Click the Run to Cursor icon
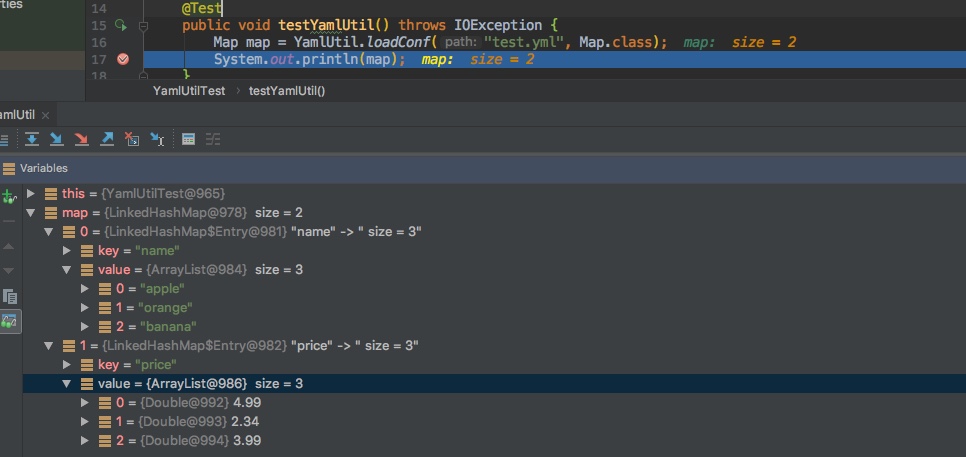The width and height of the screenshot is (966, 457). click(156, 139)
